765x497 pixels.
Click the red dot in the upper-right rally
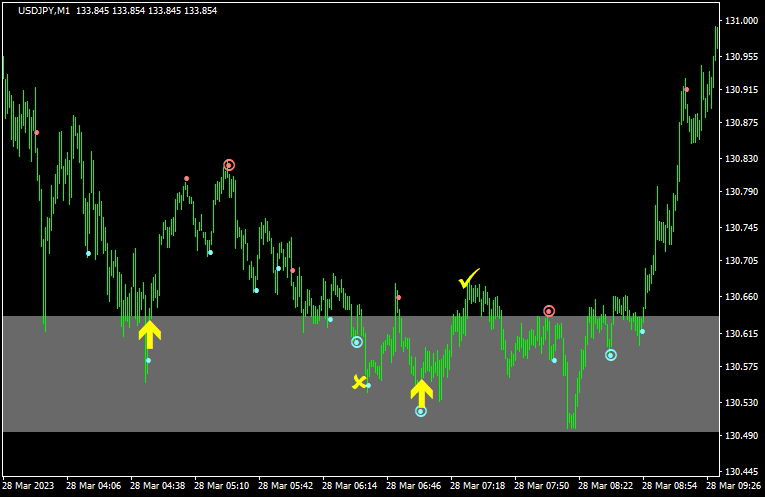(x=686, y=90)
